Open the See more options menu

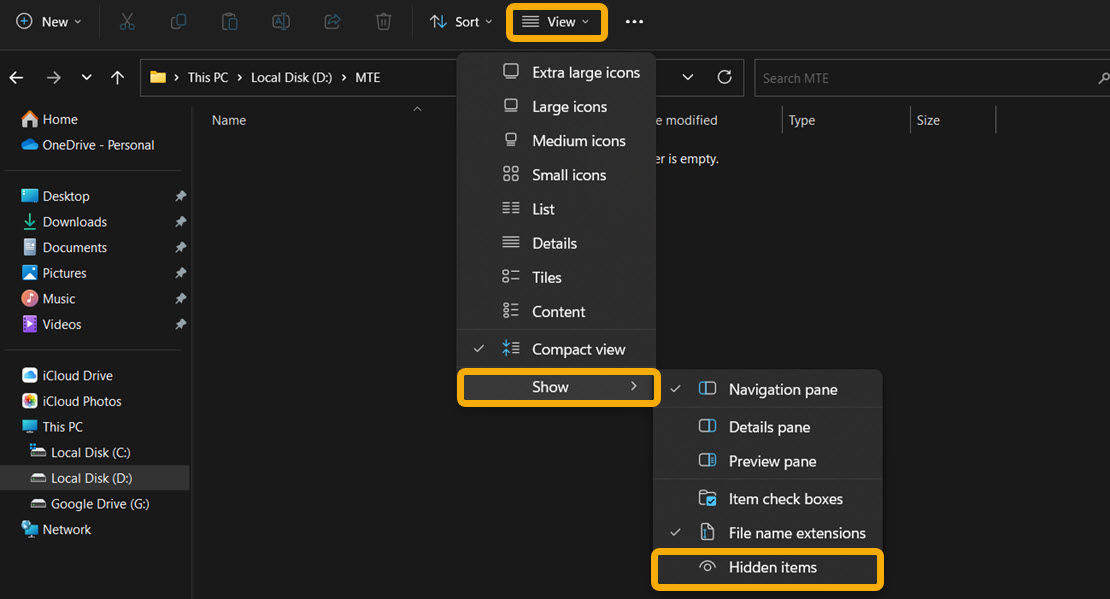634,21
